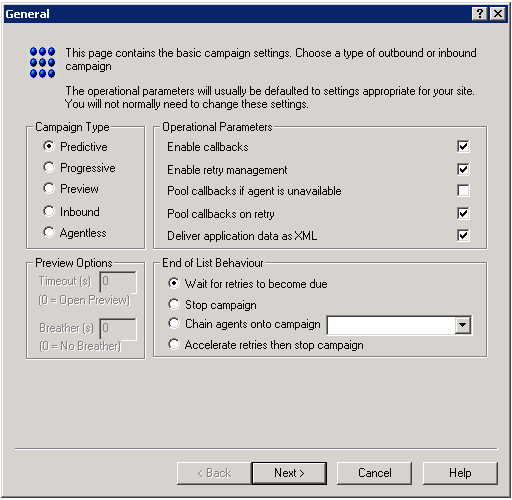Image resolution: width=512 pixels, height=500 pixels.
Task: Uncheck Deliver application data as XML
Action: [x=463, y=235]
